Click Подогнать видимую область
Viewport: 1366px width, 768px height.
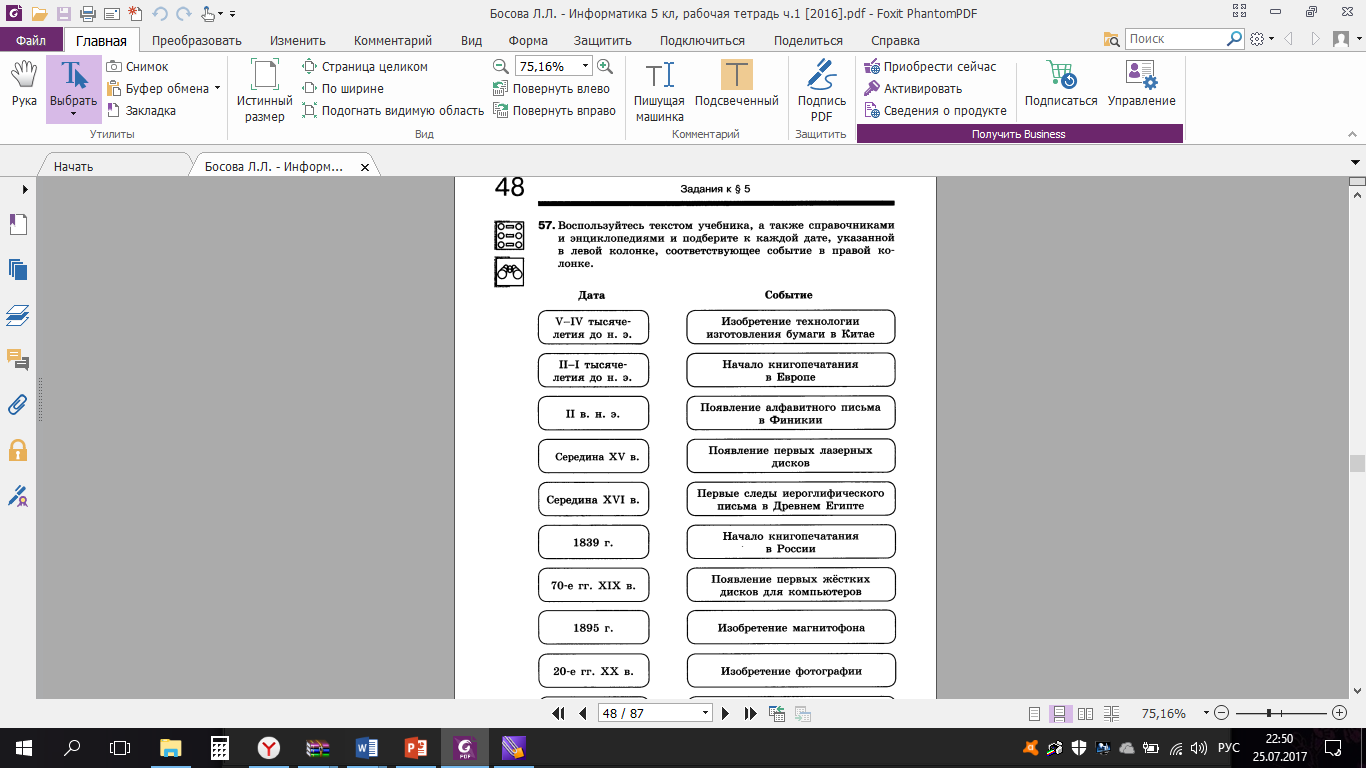[393, 110]
